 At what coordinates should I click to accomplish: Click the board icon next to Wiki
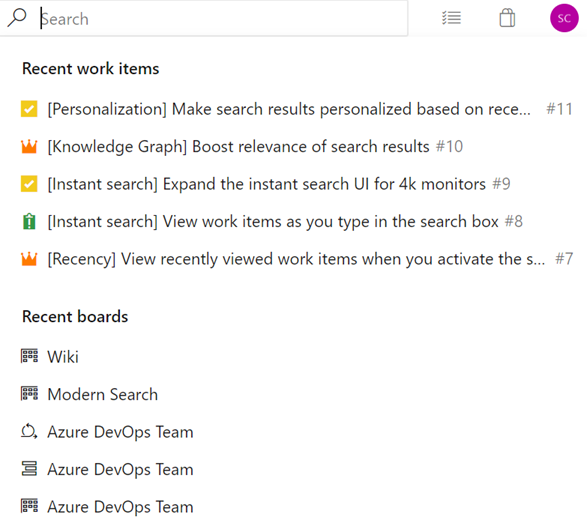(x=29, y=356)
